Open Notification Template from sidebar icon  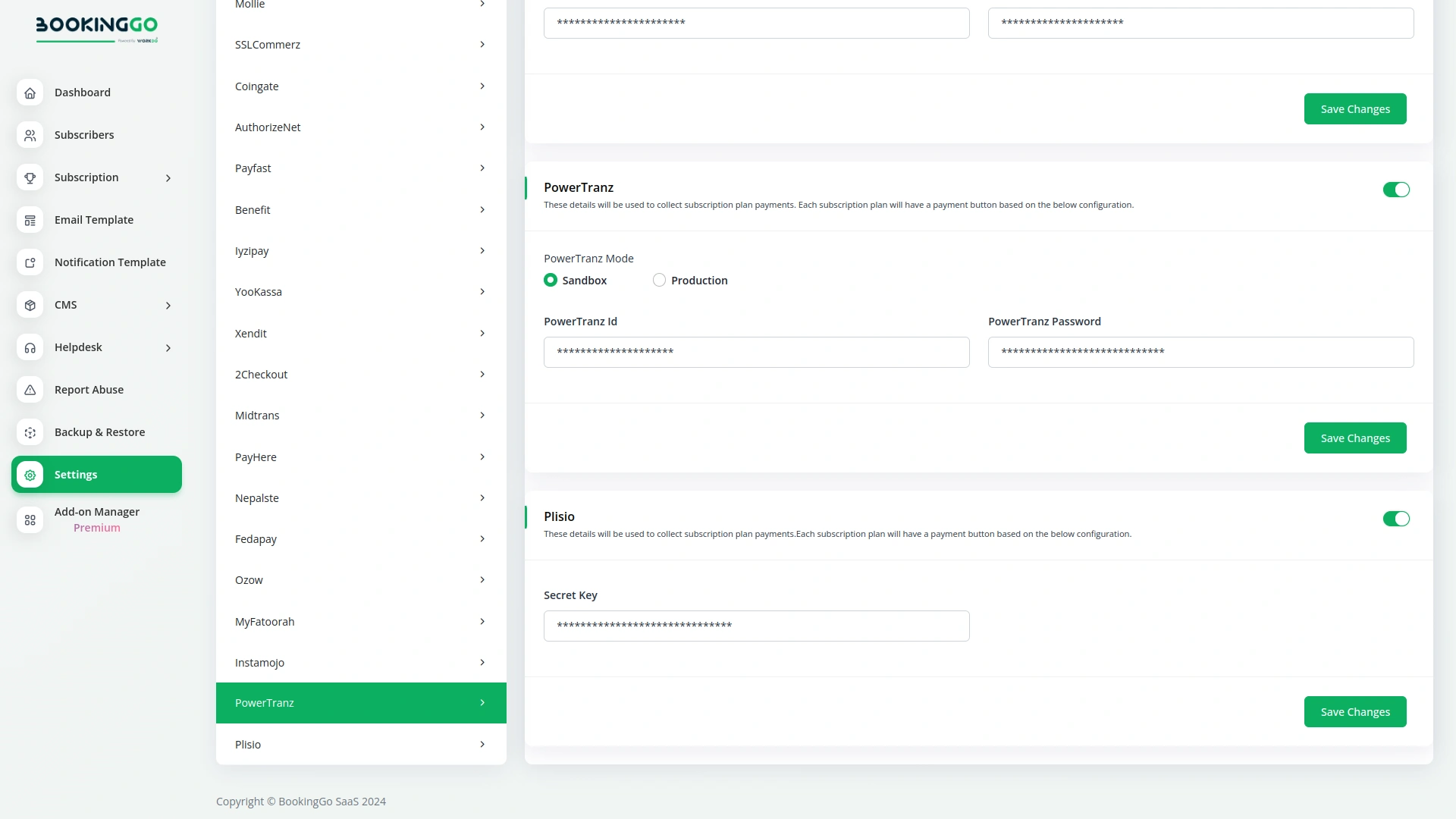pos(30,262)
